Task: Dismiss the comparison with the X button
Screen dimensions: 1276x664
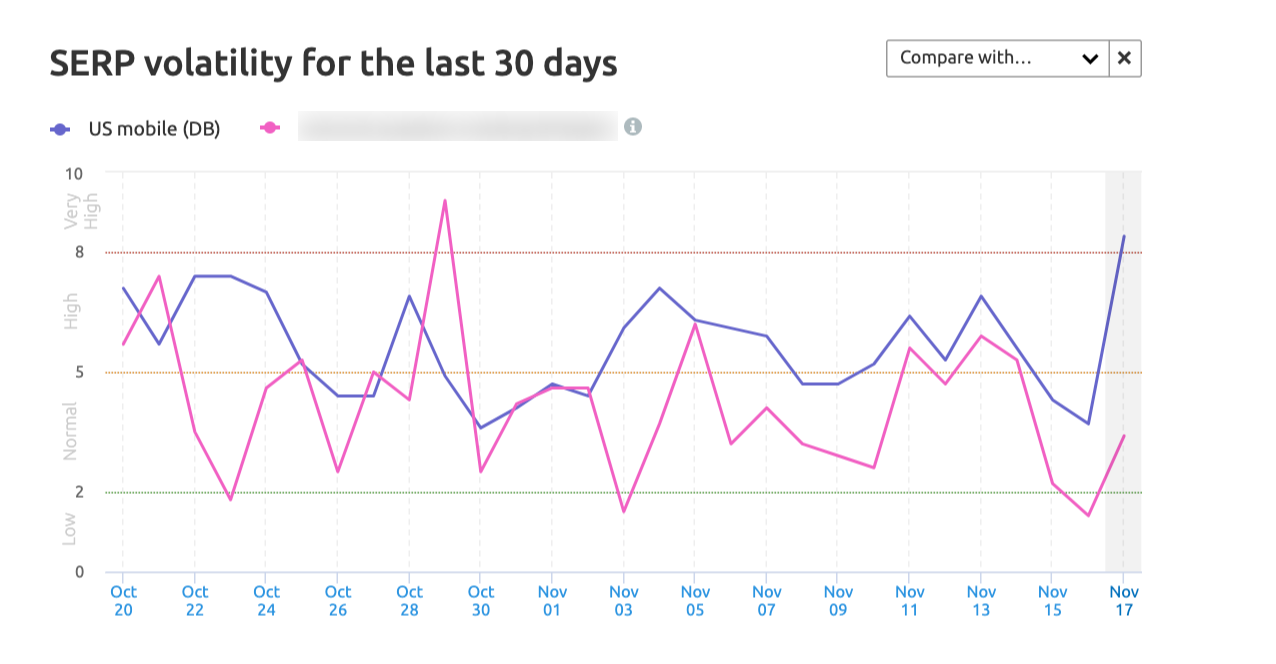Action: (1123, 58)
